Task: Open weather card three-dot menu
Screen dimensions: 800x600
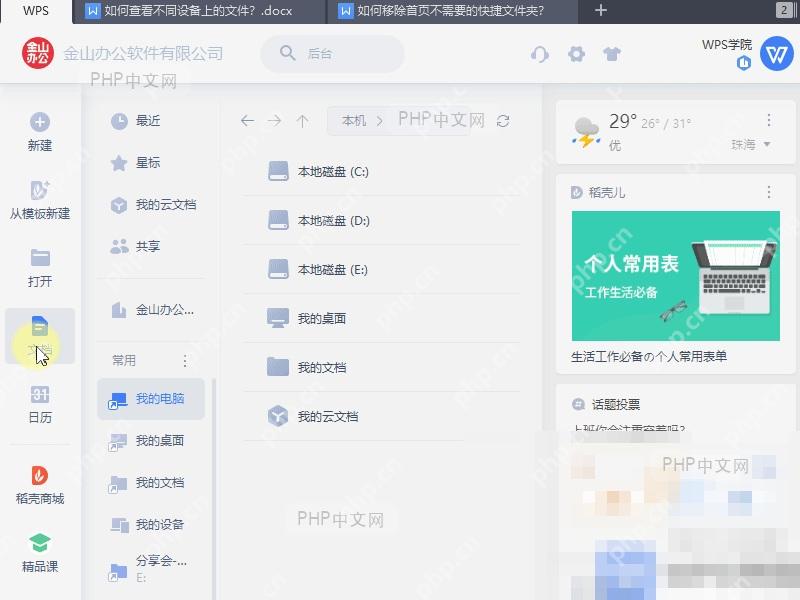Action: [769, 120]
